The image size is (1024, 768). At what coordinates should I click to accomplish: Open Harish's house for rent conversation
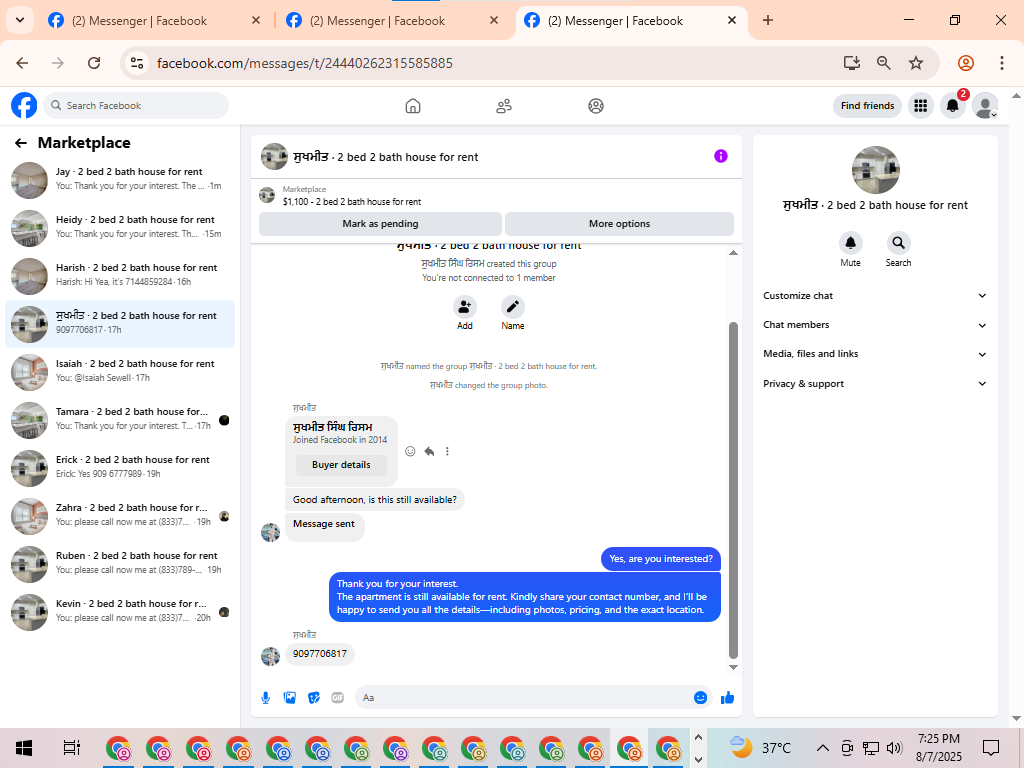[x=120, y=276]
